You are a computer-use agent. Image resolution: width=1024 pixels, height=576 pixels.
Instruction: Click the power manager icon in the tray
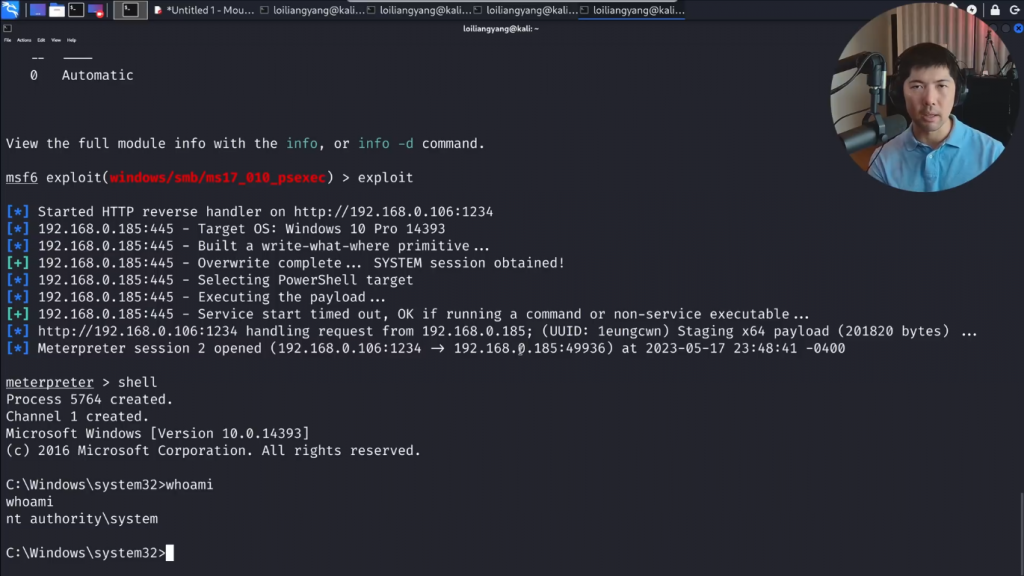coord(972,10)
